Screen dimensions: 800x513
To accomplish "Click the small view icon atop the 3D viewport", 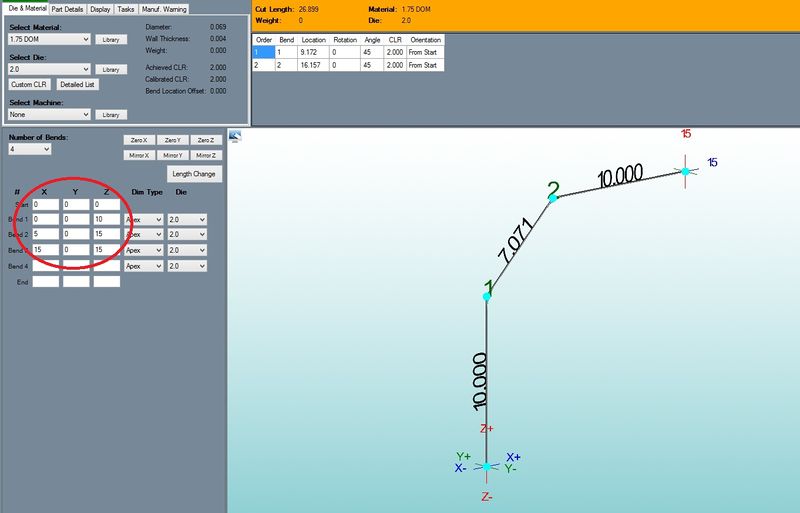I will pyautogui.click(x=235, y=136).
